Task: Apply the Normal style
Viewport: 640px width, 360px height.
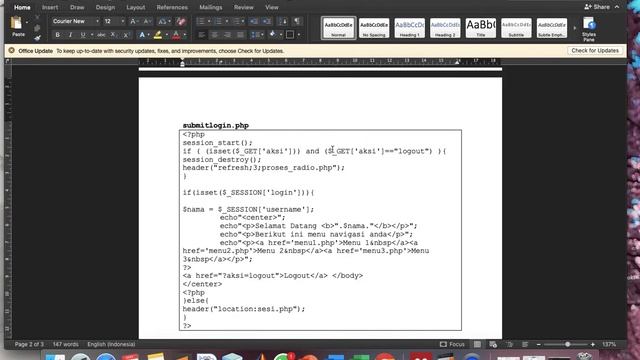Action: coord(338,28)
